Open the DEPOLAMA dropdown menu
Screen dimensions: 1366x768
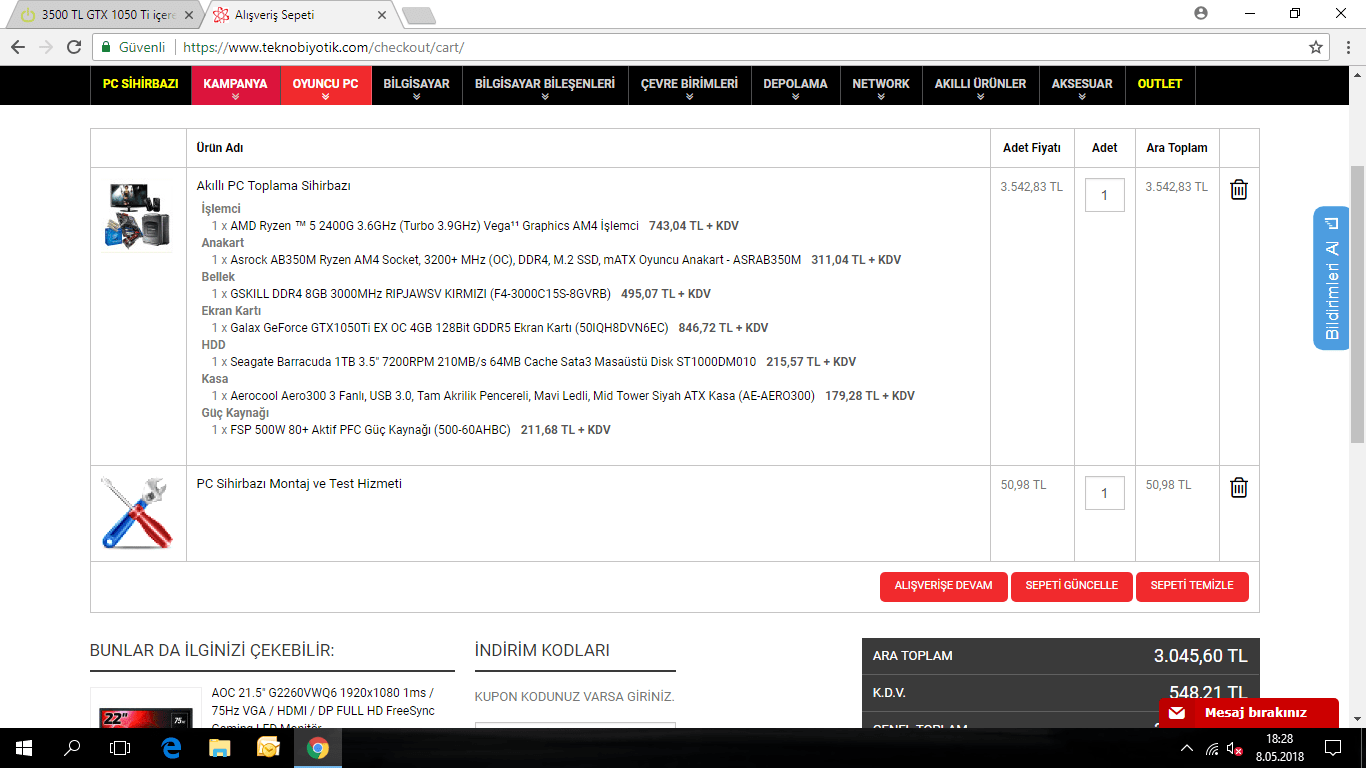pos(795,86)
